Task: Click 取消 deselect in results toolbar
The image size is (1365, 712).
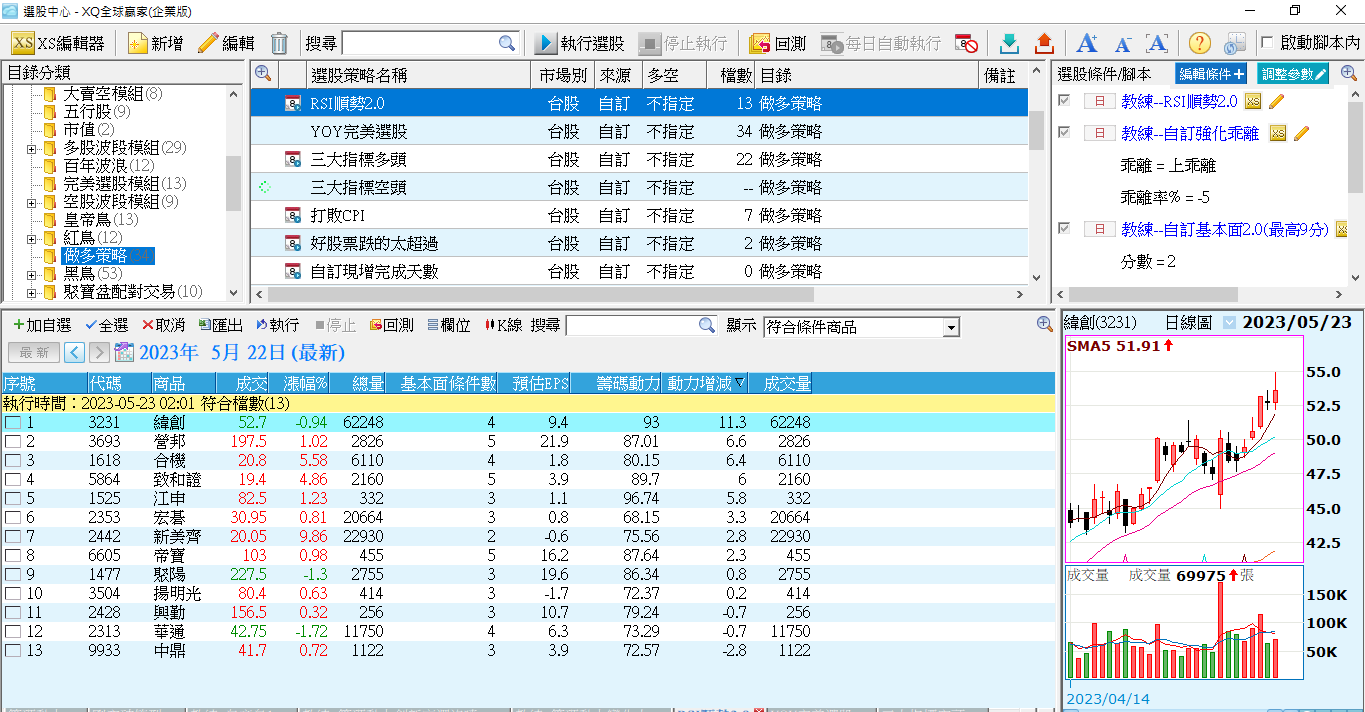Action: [164, 325]
